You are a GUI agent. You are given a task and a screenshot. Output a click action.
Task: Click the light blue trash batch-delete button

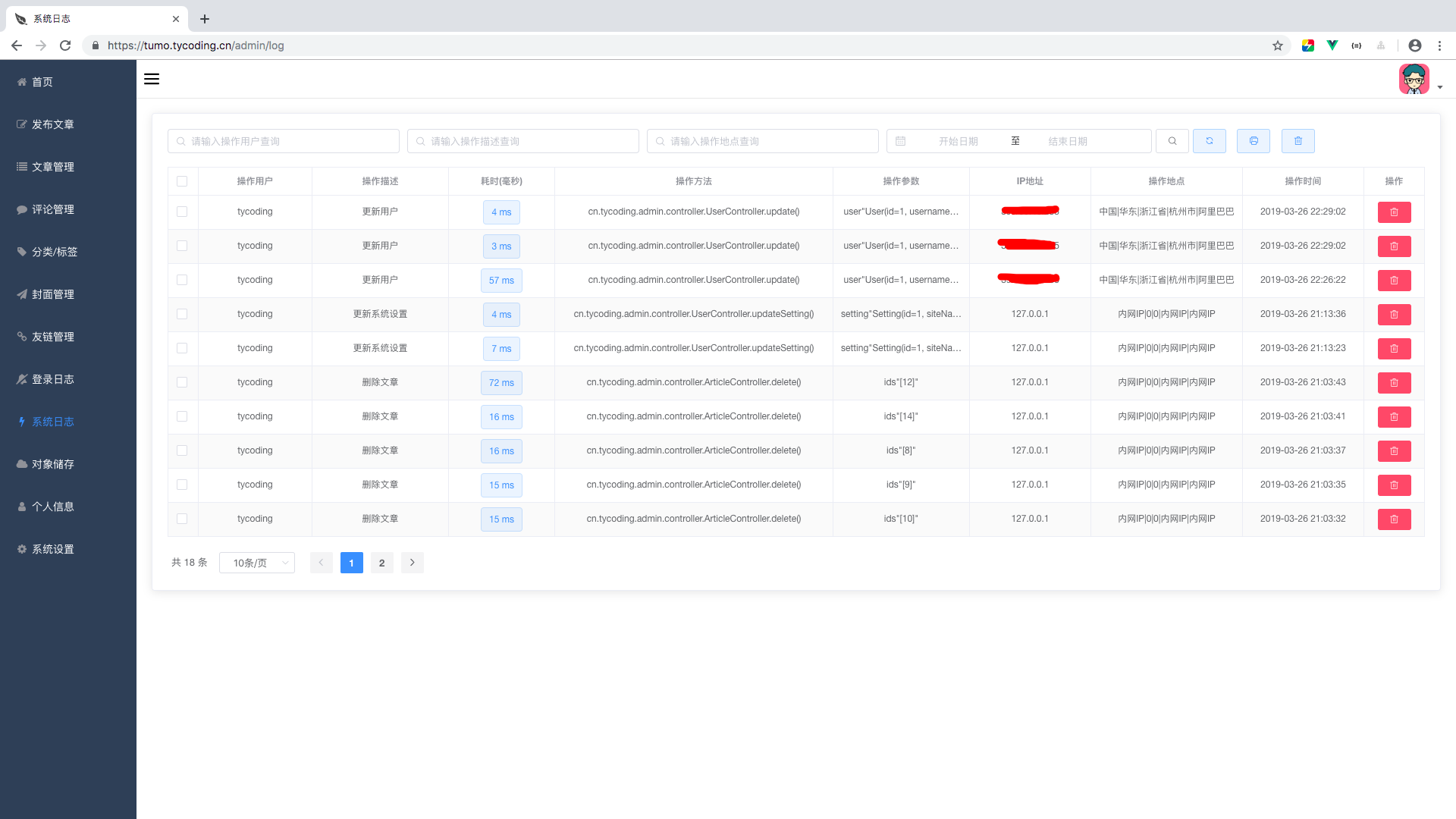[x=1298, y=141]
